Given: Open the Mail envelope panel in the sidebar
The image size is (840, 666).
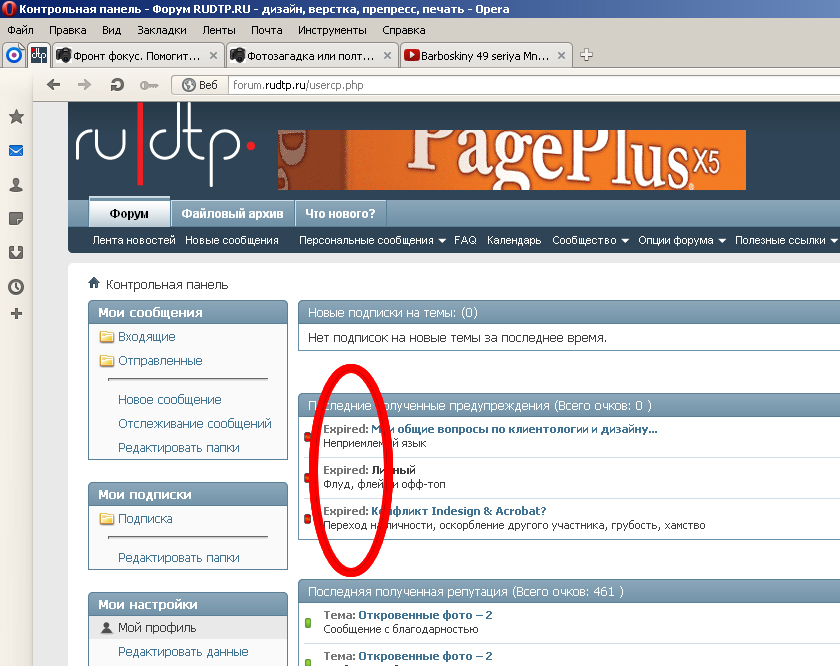Looking at the screenshot, I should pyautogui.click(x=16, y=151).
